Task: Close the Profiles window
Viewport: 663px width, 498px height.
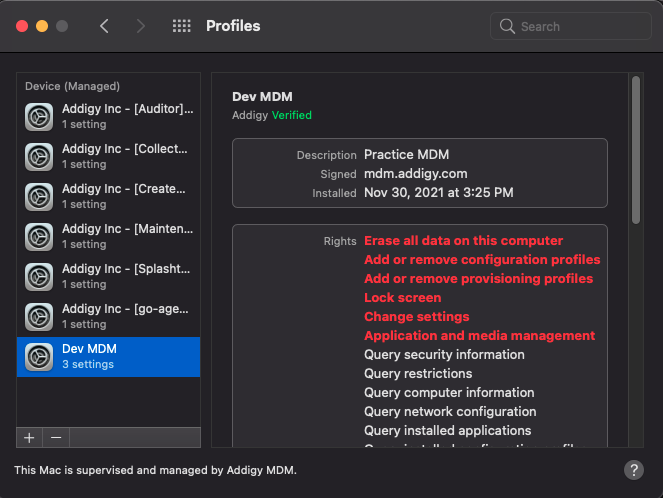Action: (x=22, y=26)
